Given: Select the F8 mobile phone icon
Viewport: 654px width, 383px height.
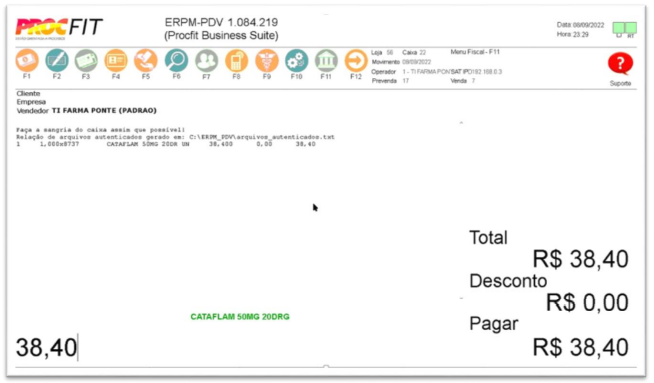Looking at the screenshot, I should point(236,60).
